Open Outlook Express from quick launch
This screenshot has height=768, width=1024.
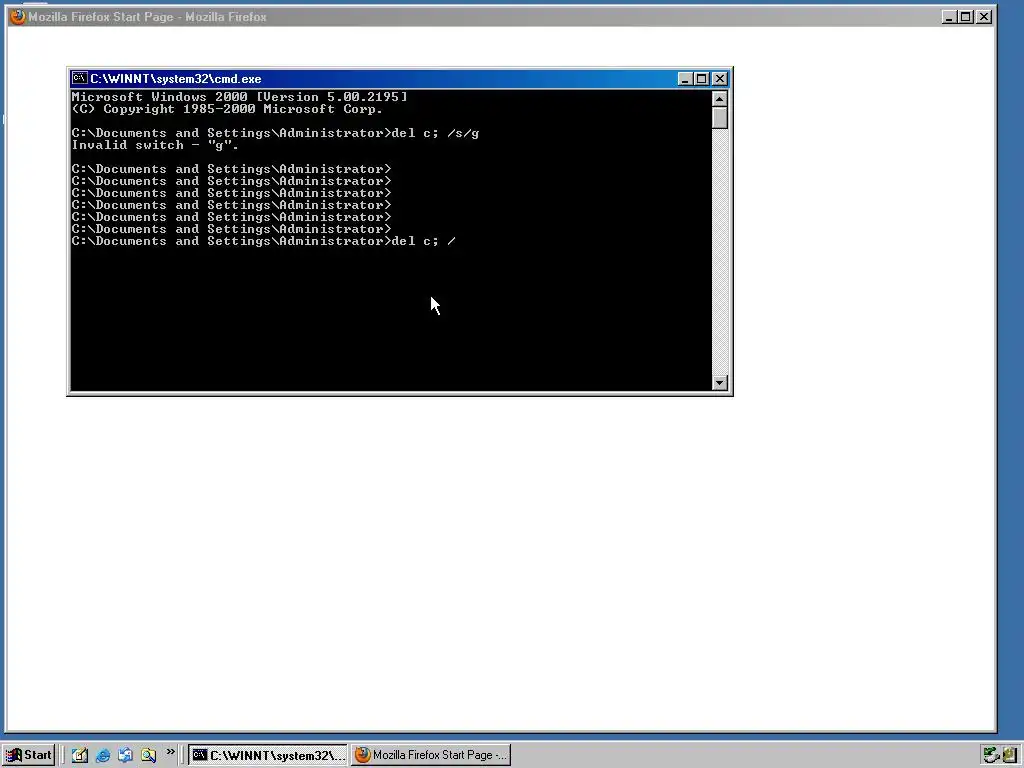[x=125, y=755]
